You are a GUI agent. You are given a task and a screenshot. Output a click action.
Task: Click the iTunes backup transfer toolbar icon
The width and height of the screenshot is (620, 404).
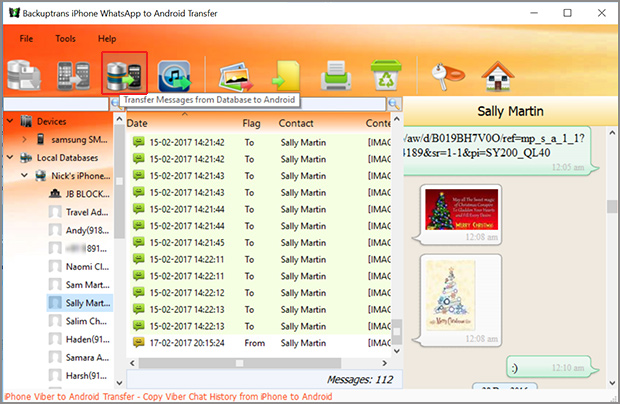174,76
